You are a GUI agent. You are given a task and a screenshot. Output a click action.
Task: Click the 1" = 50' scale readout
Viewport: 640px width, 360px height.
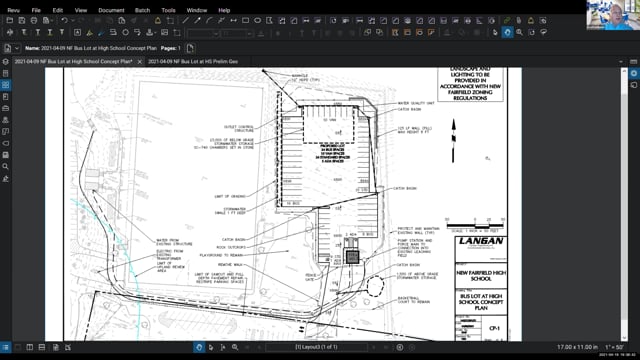click(x=614, y=347)
